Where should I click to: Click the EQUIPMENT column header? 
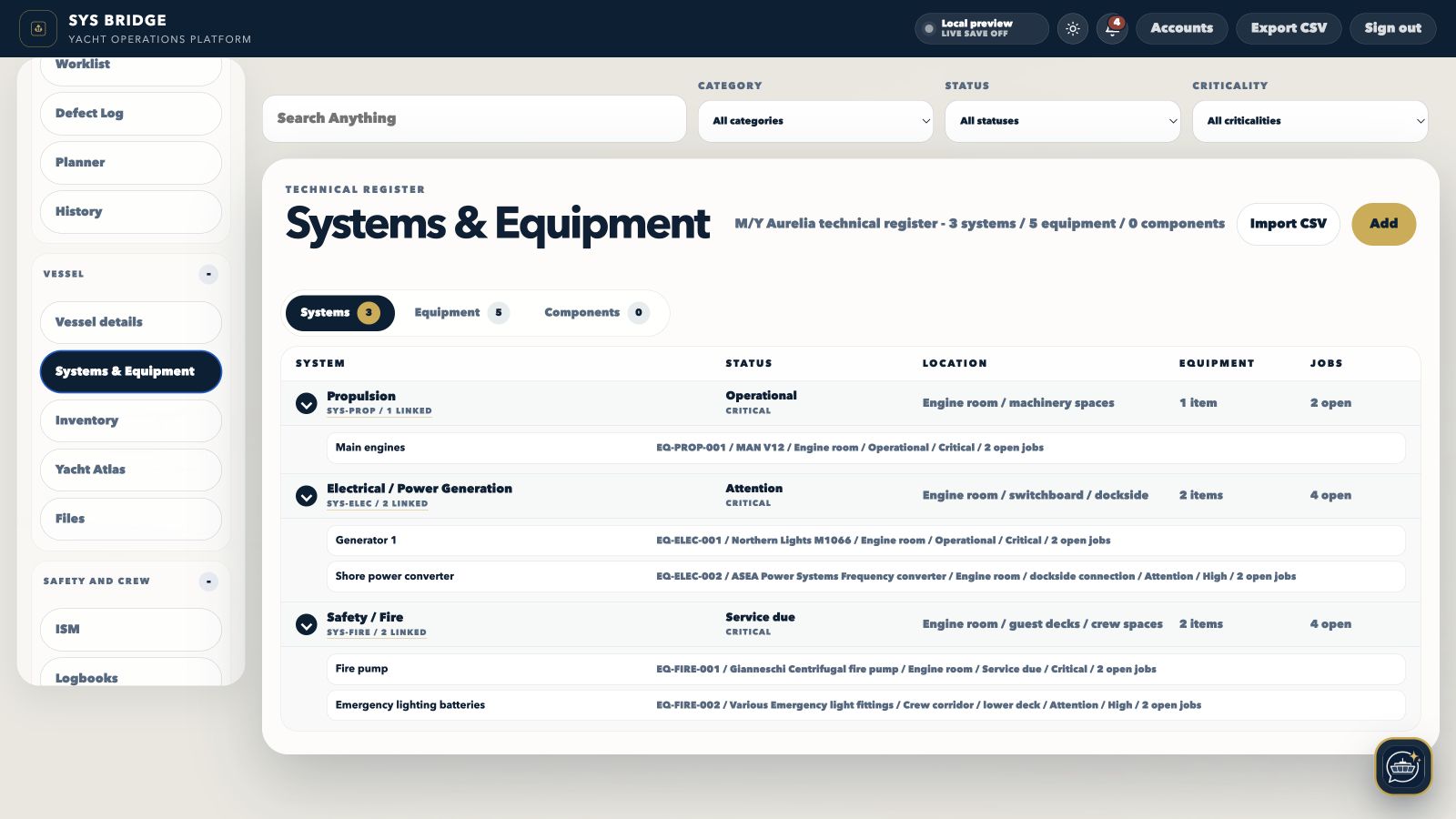pyautogui.click(x=1217, y=364)
